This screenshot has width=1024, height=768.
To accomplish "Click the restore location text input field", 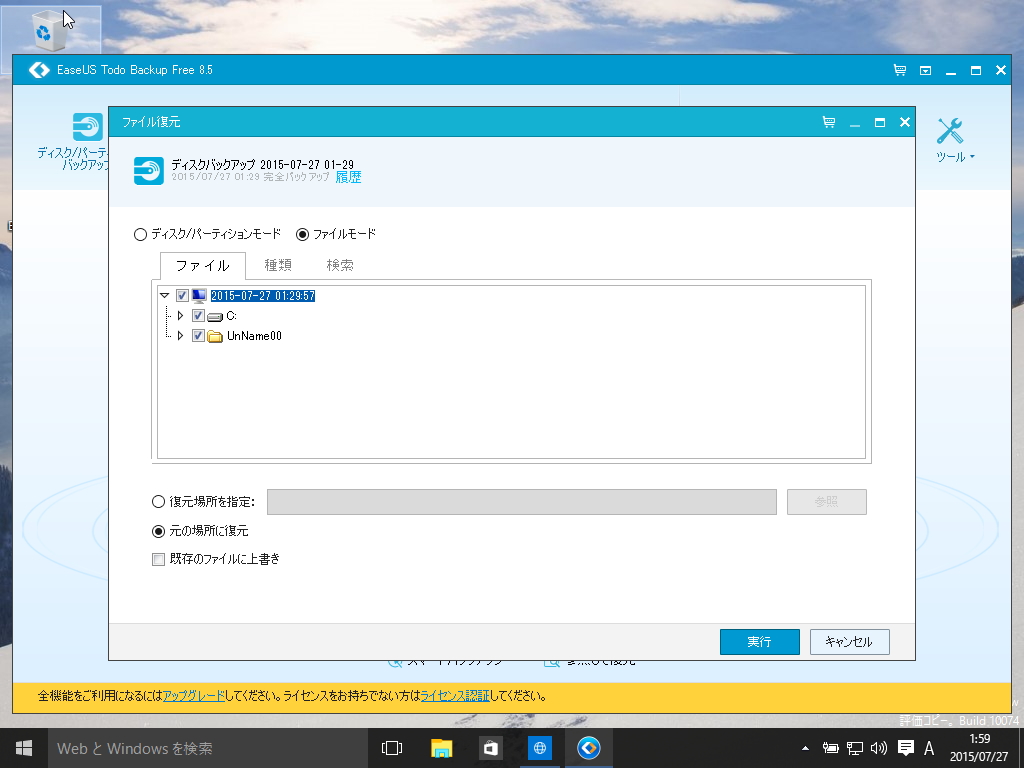I will coord(520,501).
